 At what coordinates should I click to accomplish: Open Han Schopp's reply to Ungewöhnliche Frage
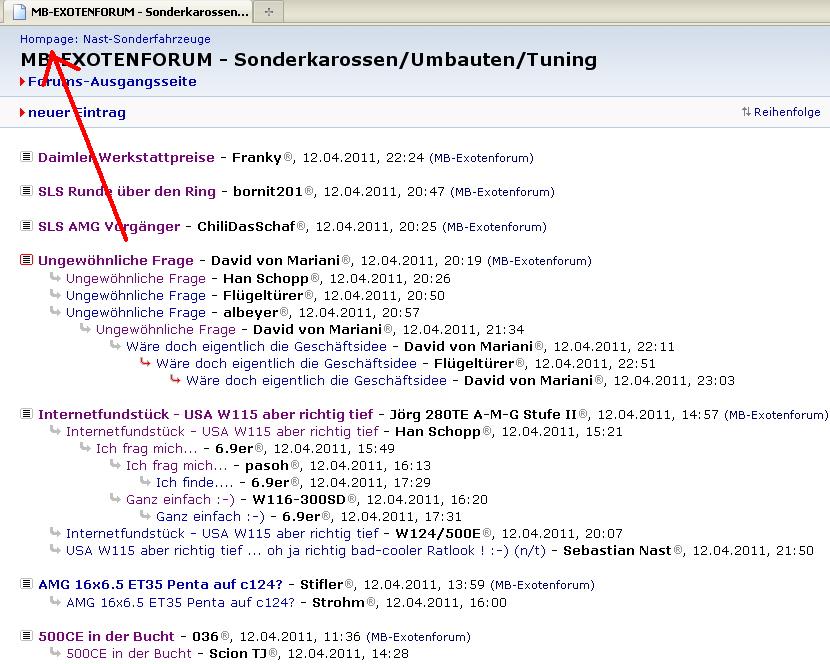click(x=136, y=278)
